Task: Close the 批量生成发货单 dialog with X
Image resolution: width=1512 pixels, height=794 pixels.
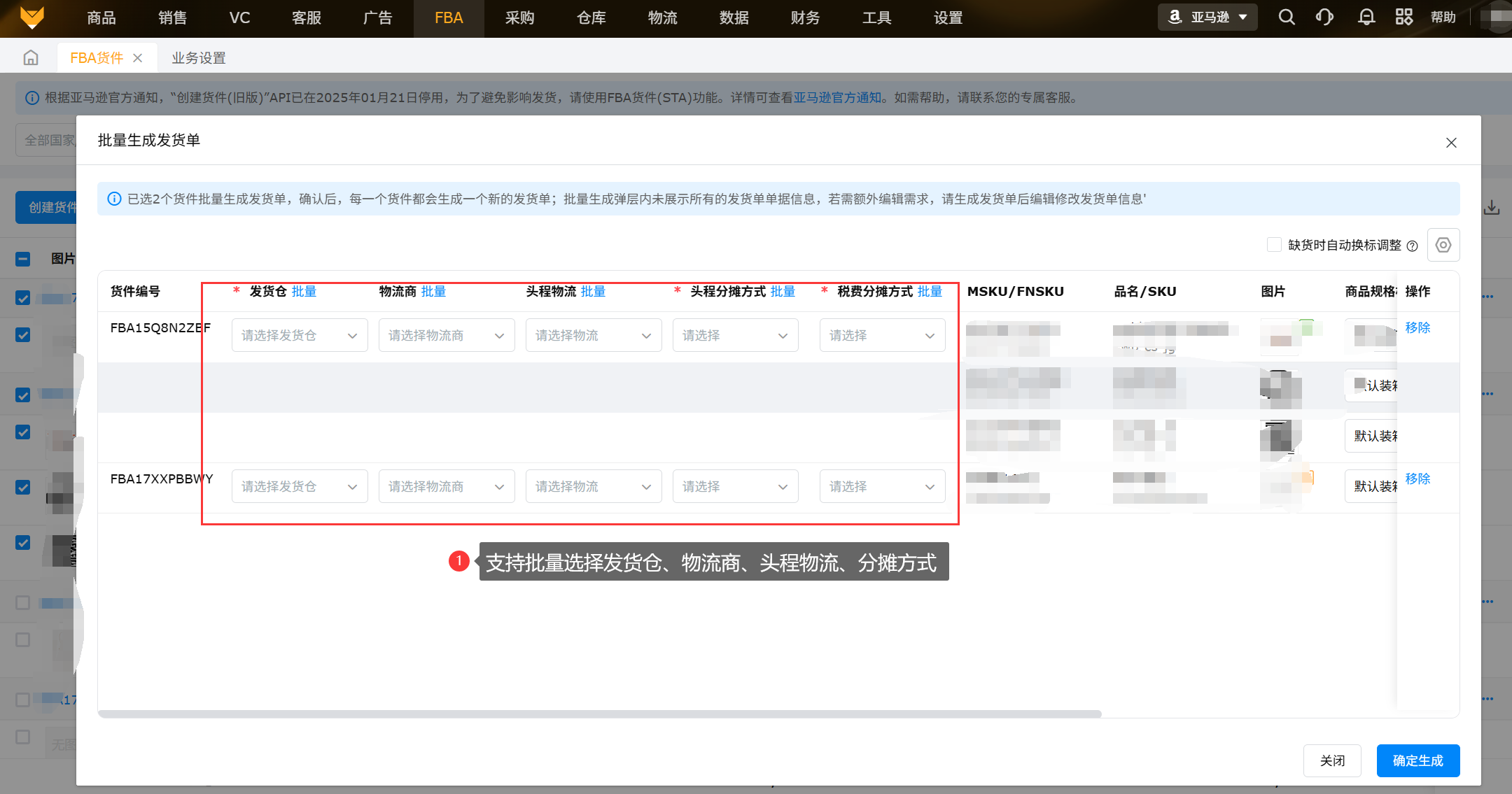Action: 1451,143
